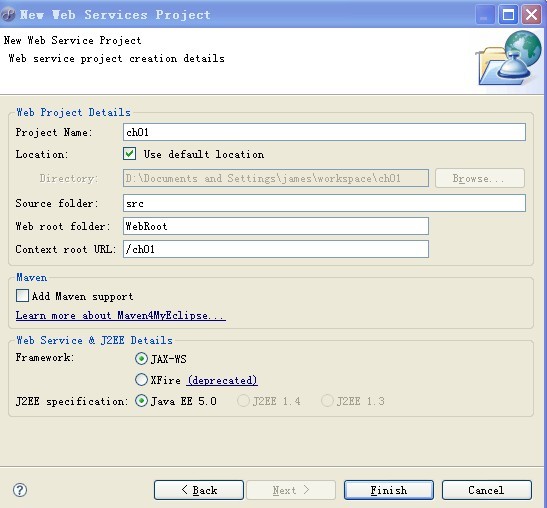The width and height of the screenshot is (547, 508).
Task: Click the web service globe wizard image
Action: pos(509,58)
